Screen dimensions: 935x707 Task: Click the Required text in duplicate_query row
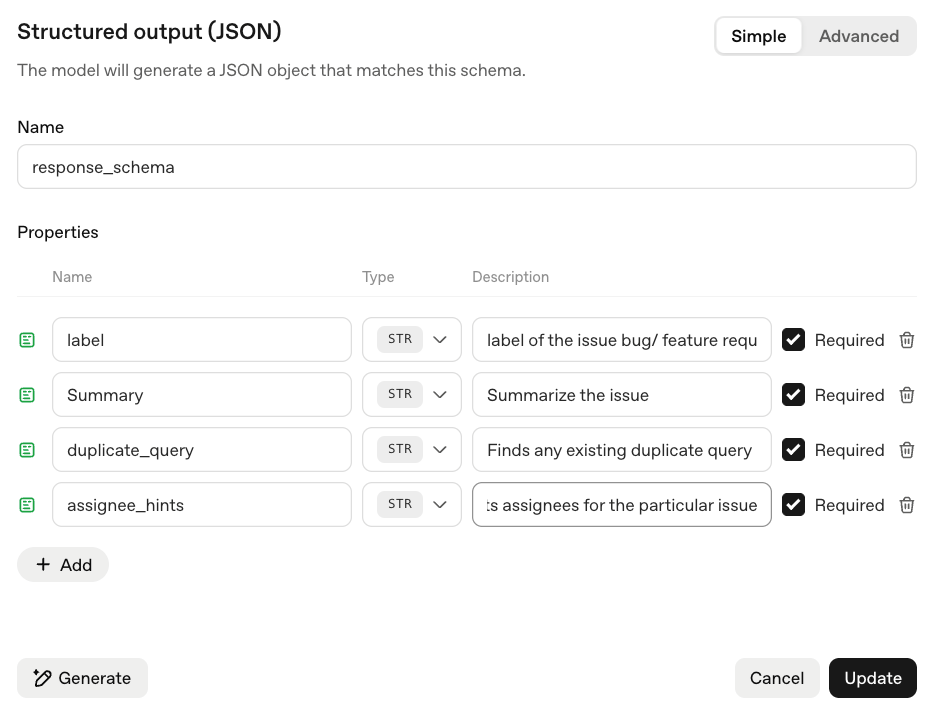point(849,451)
